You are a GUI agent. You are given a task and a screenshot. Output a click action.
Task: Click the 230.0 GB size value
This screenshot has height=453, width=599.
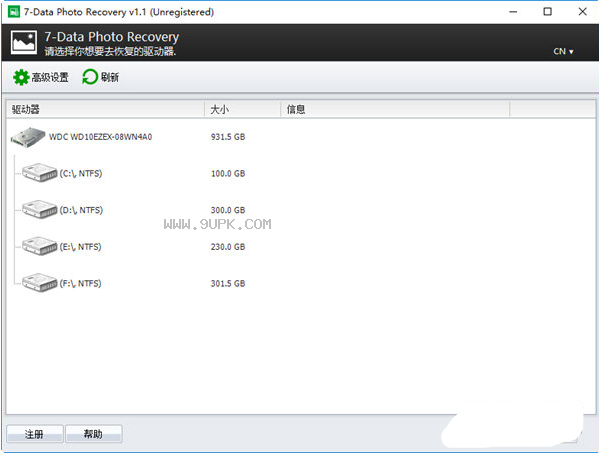coord(228,247)
